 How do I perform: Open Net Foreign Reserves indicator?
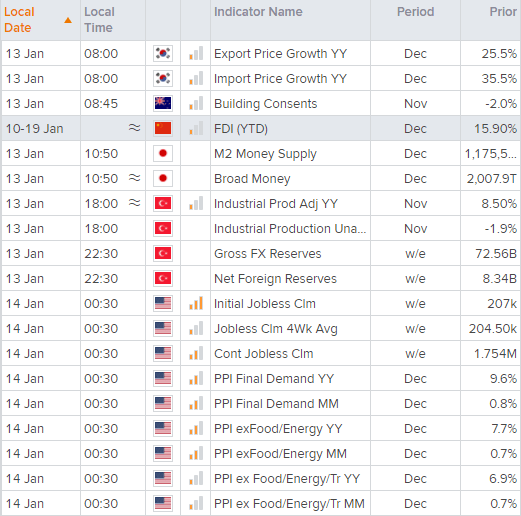click(x=275, y=278)
